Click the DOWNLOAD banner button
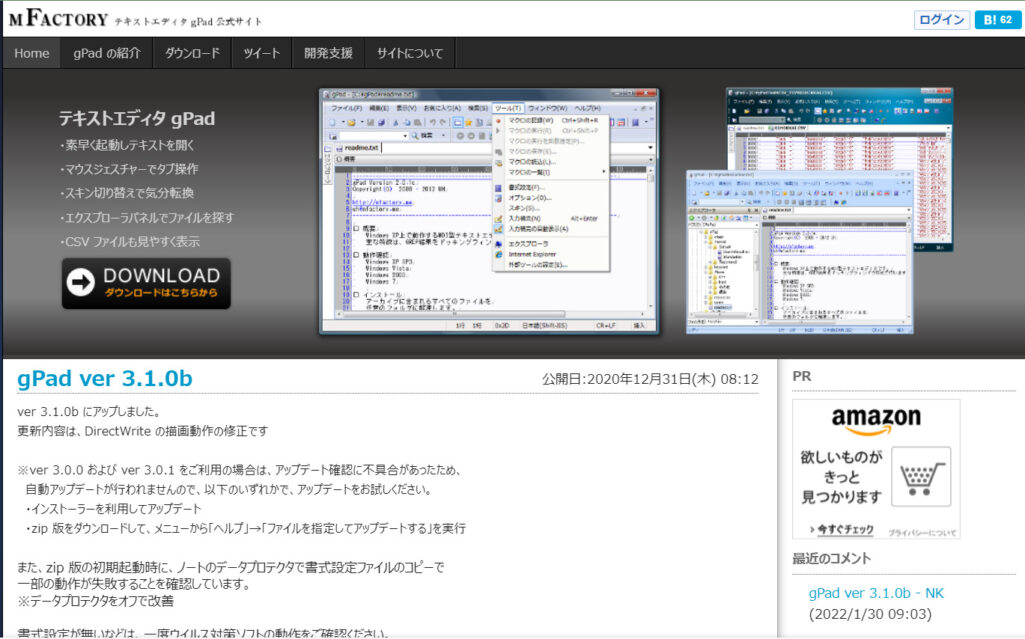The height and width of the screenshot is (639, 1025). (x=146, y=284)
